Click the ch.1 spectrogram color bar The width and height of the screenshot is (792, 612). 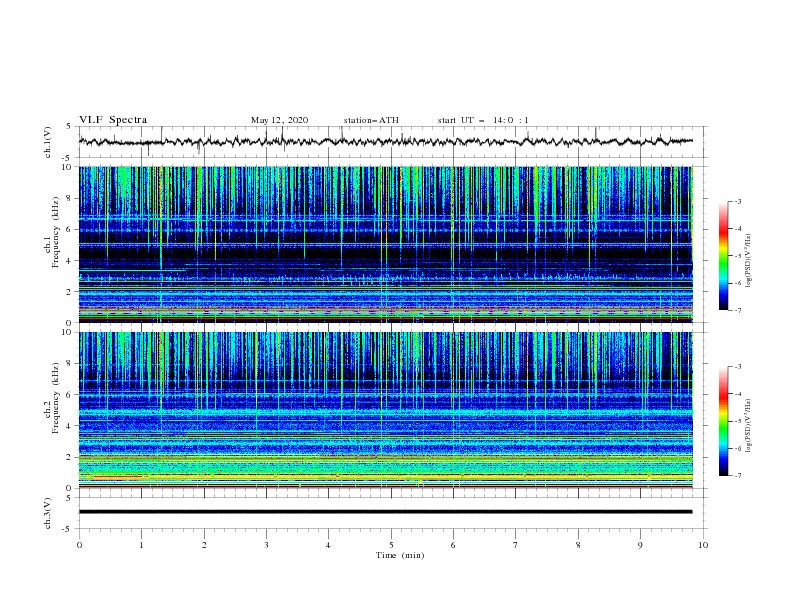click(x=724, y=256)
